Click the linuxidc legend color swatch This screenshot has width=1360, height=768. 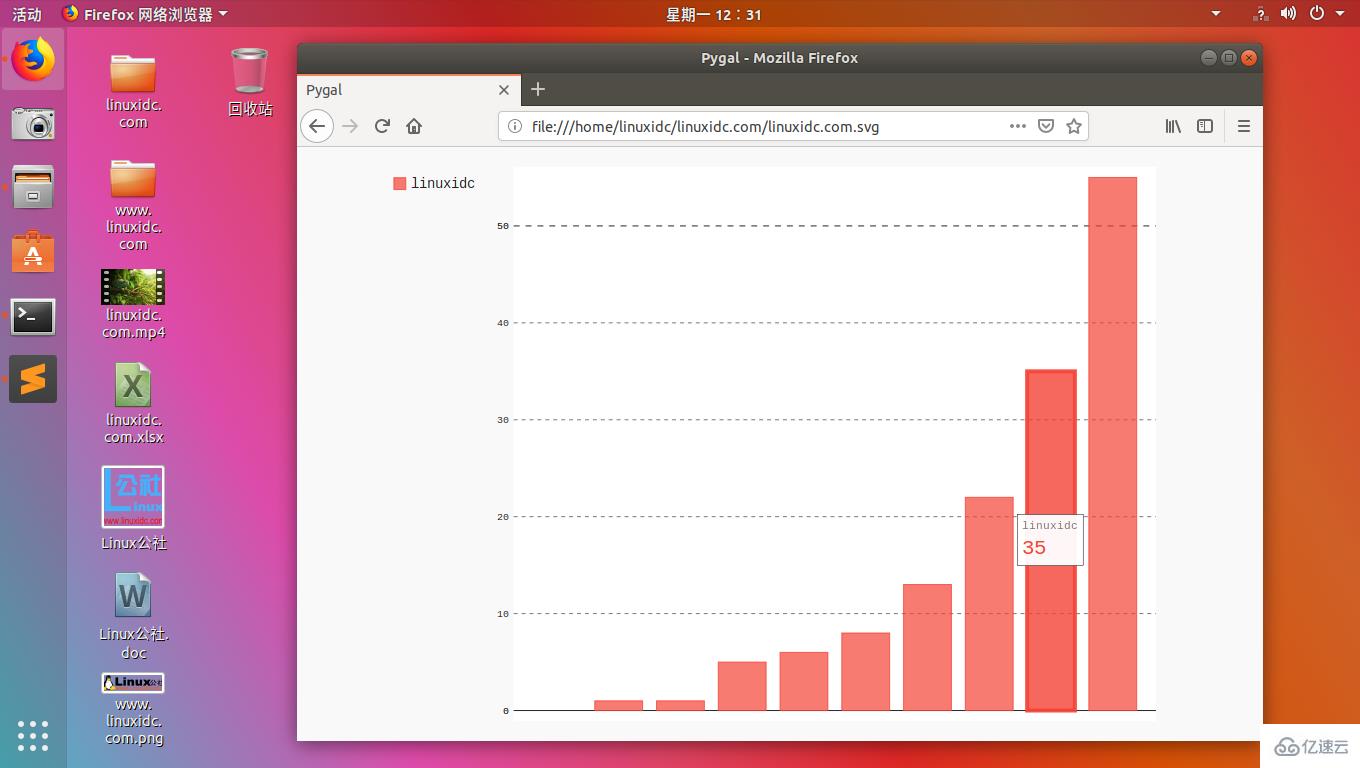400,183
